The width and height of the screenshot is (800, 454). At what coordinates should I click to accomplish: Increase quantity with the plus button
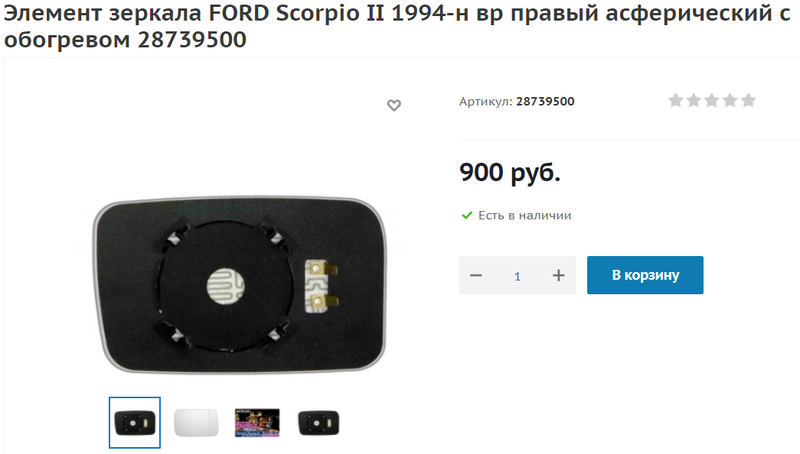(559, 275)
